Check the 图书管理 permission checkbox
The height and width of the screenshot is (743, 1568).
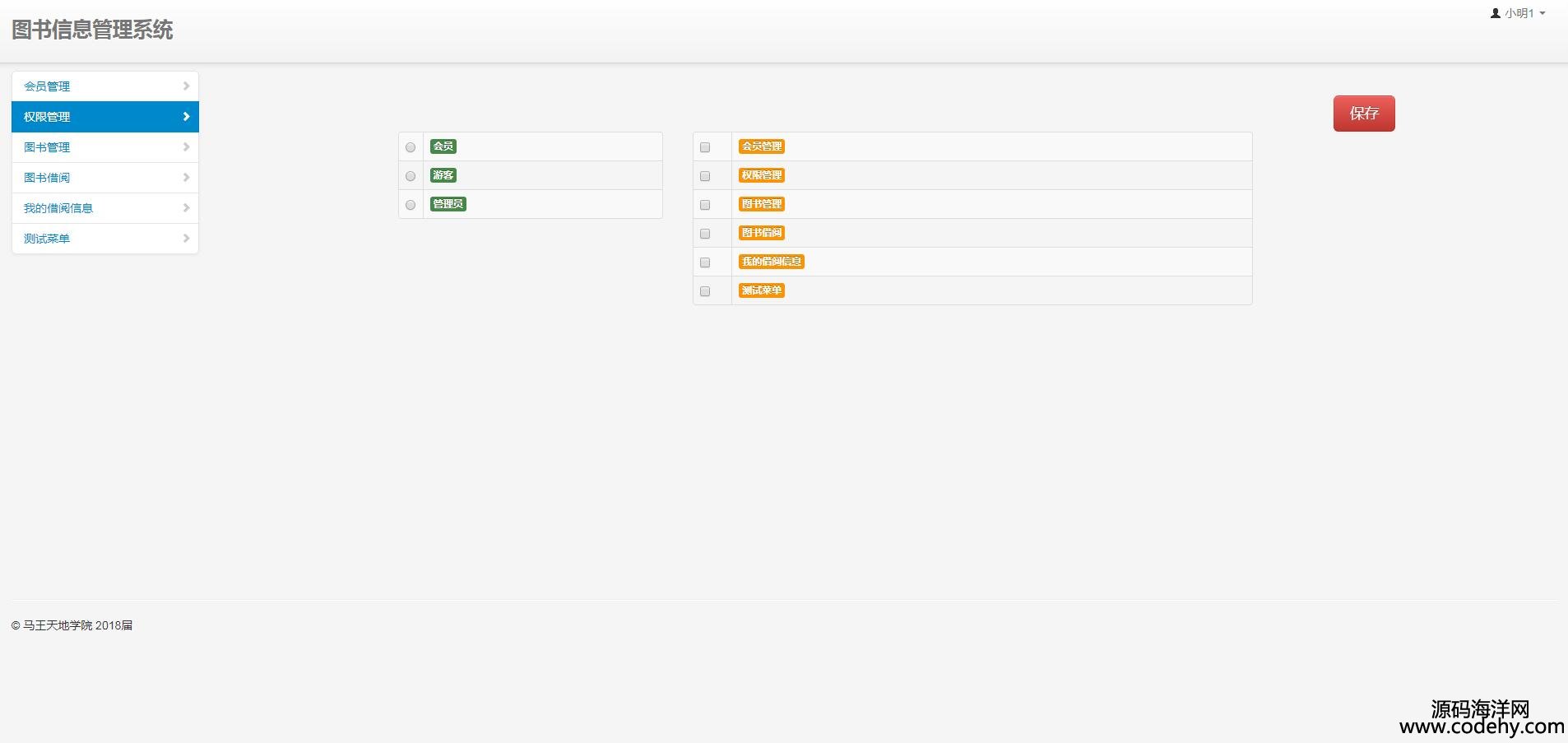(x=705, y=205)
